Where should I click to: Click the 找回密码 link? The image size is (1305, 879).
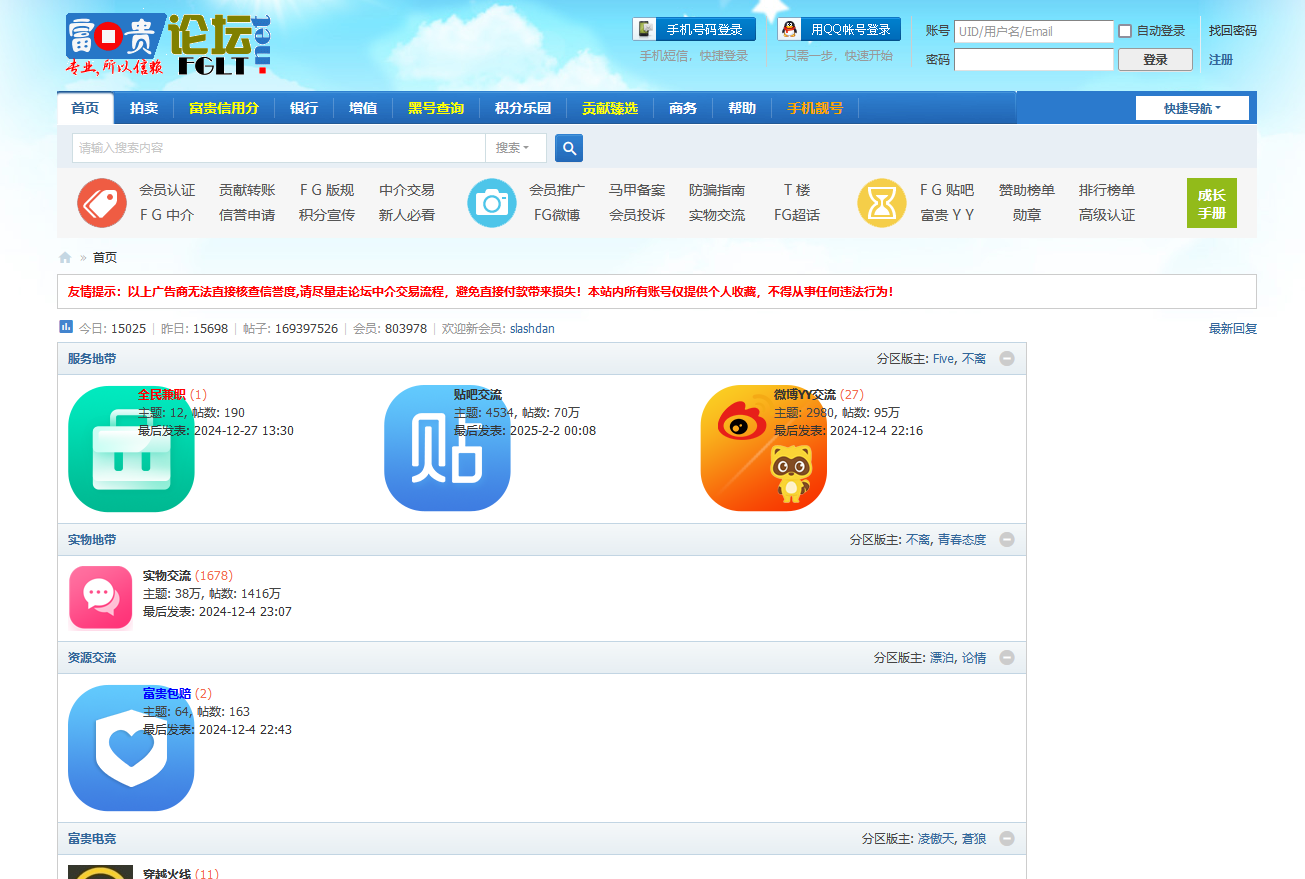click(x=1232, y=31)
